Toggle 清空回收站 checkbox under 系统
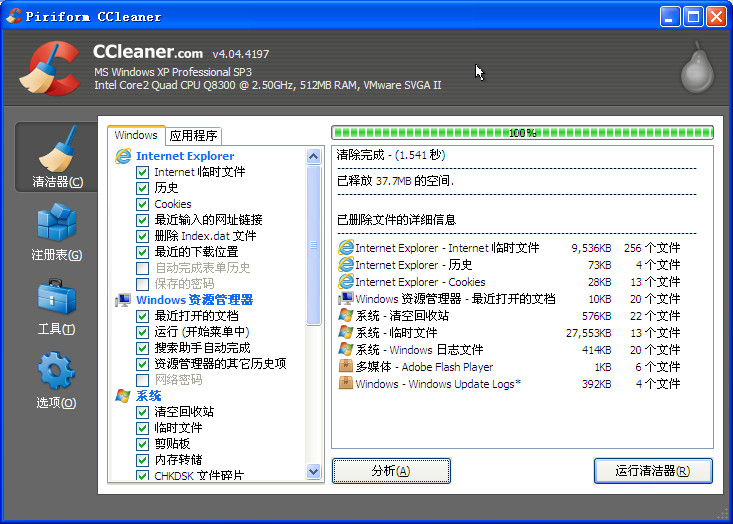Screen dimensions: 733x524 [x=143, y=412]
